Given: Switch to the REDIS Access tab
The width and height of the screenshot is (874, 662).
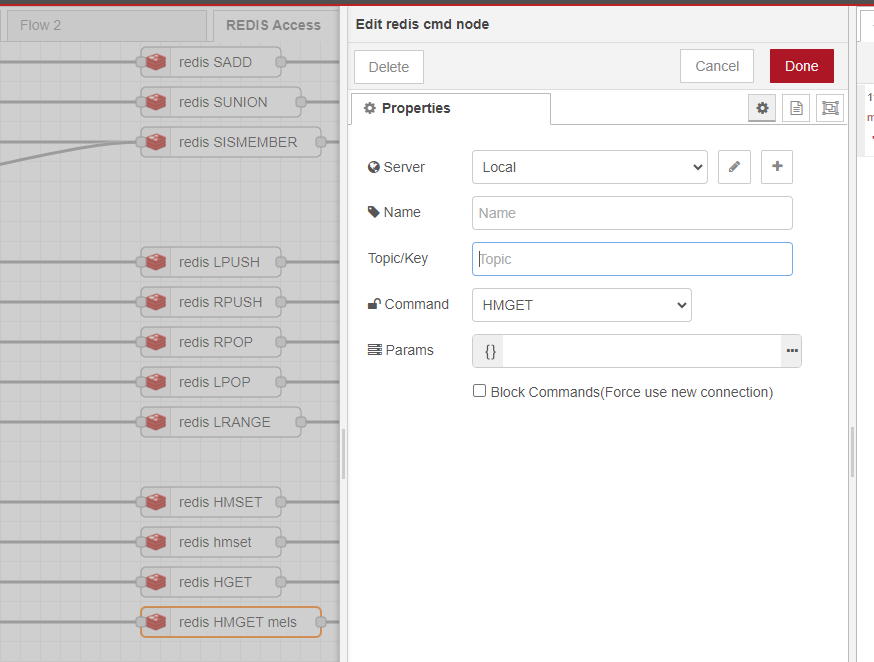Looking at the screenshot, I should tap(273, 26).
